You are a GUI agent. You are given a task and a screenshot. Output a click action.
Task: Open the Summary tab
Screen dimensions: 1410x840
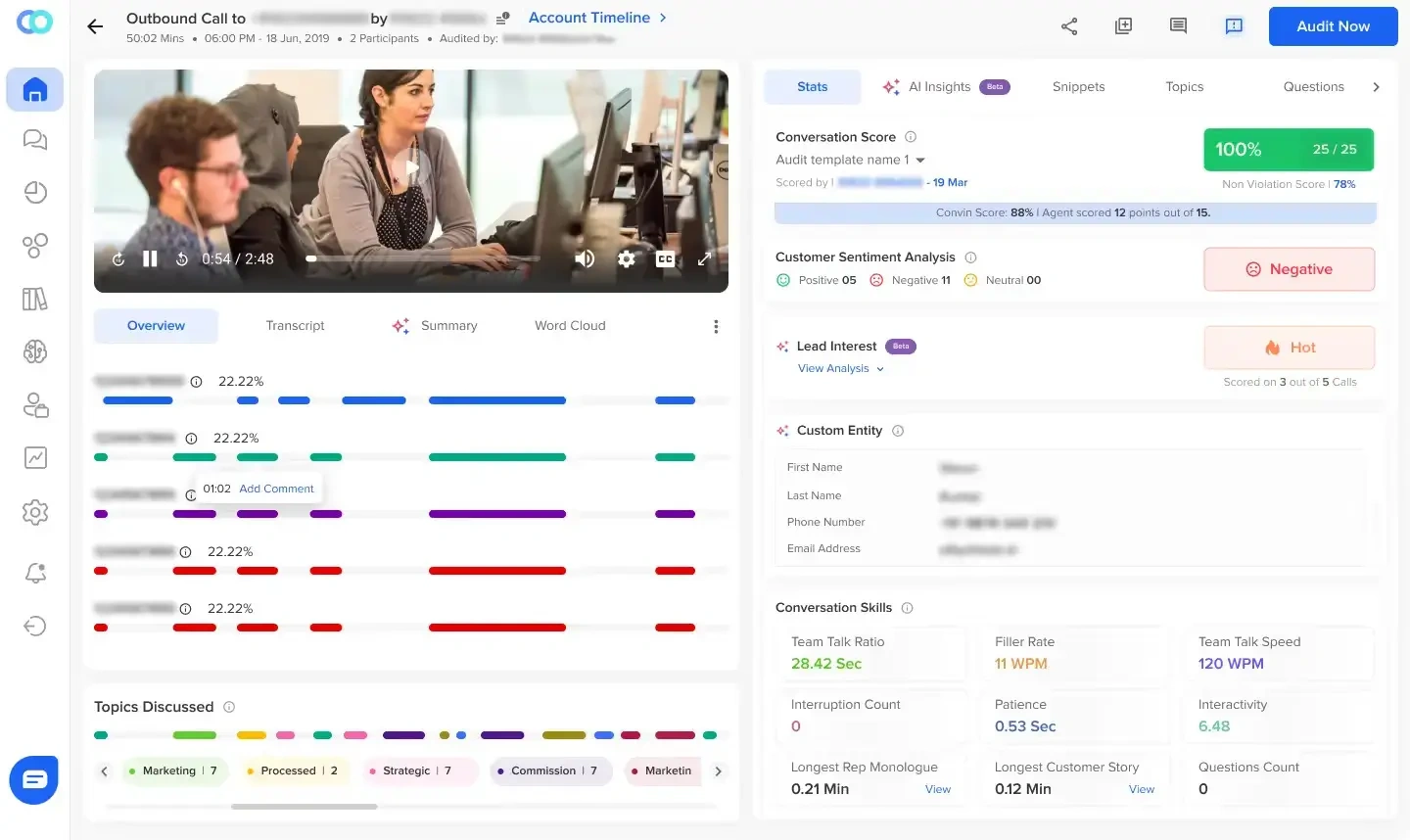[435, 326]
